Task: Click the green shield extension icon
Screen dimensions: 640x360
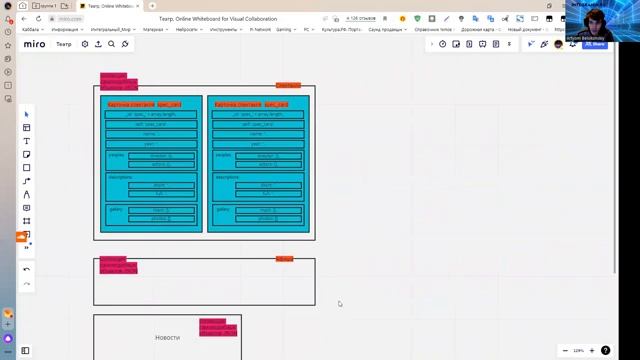Action: click(x=417, y=18)
